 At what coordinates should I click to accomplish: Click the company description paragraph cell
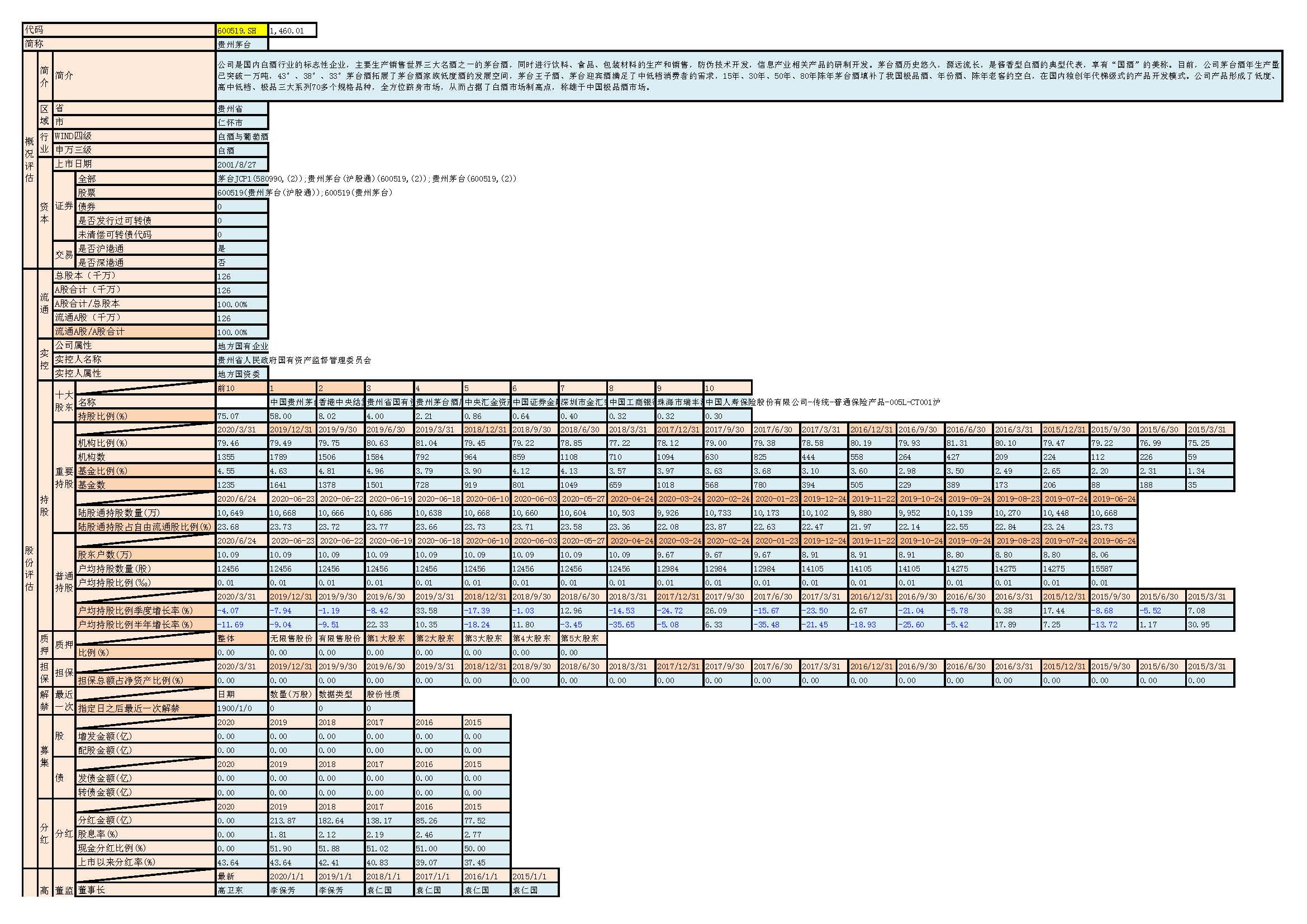tap(748, 76)
